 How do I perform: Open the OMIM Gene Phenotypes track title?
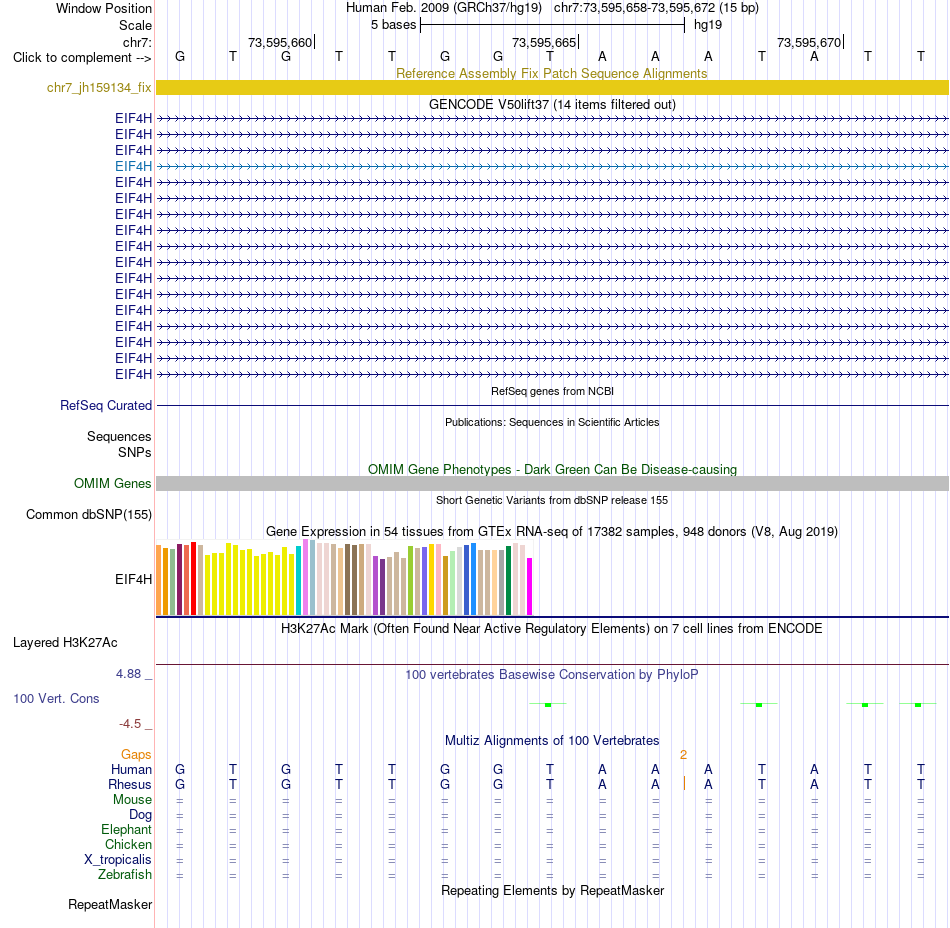pos(552,469)
